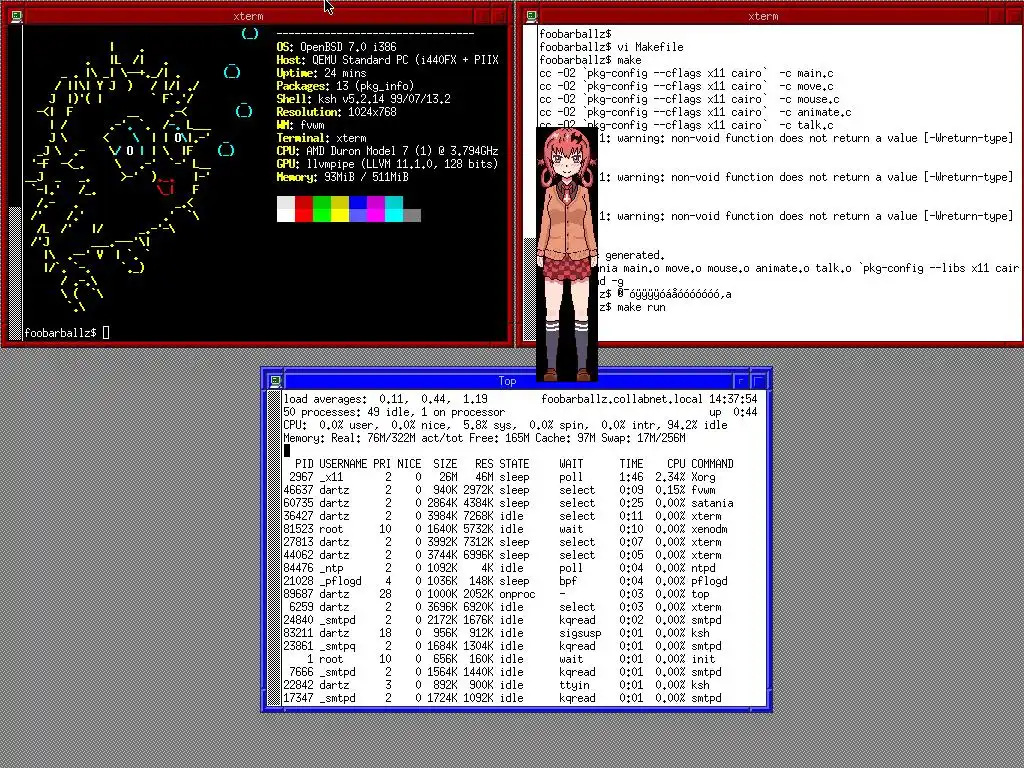Screen dimensions: 1024x768
Task: Click the fvwm process row in Top
Action: 509,490
